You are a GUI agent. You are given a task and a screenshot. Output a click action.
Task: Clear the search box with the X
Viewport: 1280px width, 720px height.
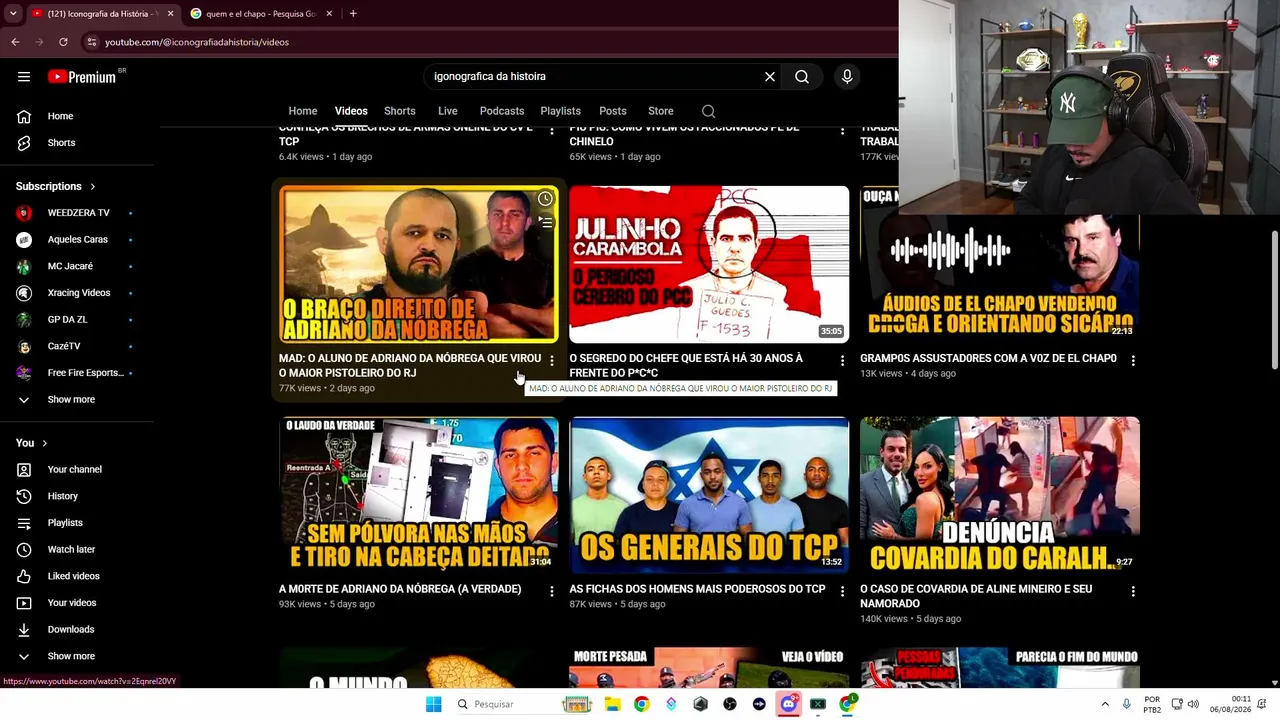pos(770,76)
